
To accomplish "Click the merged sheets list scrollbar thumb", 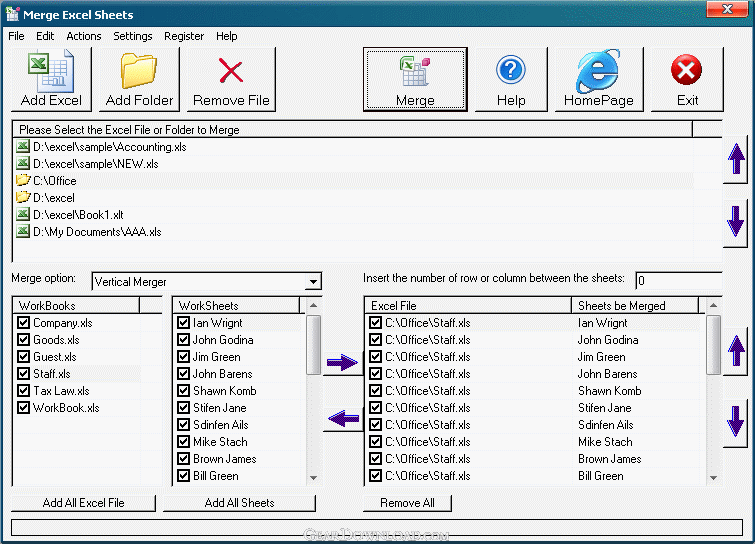I will [714, 345].
